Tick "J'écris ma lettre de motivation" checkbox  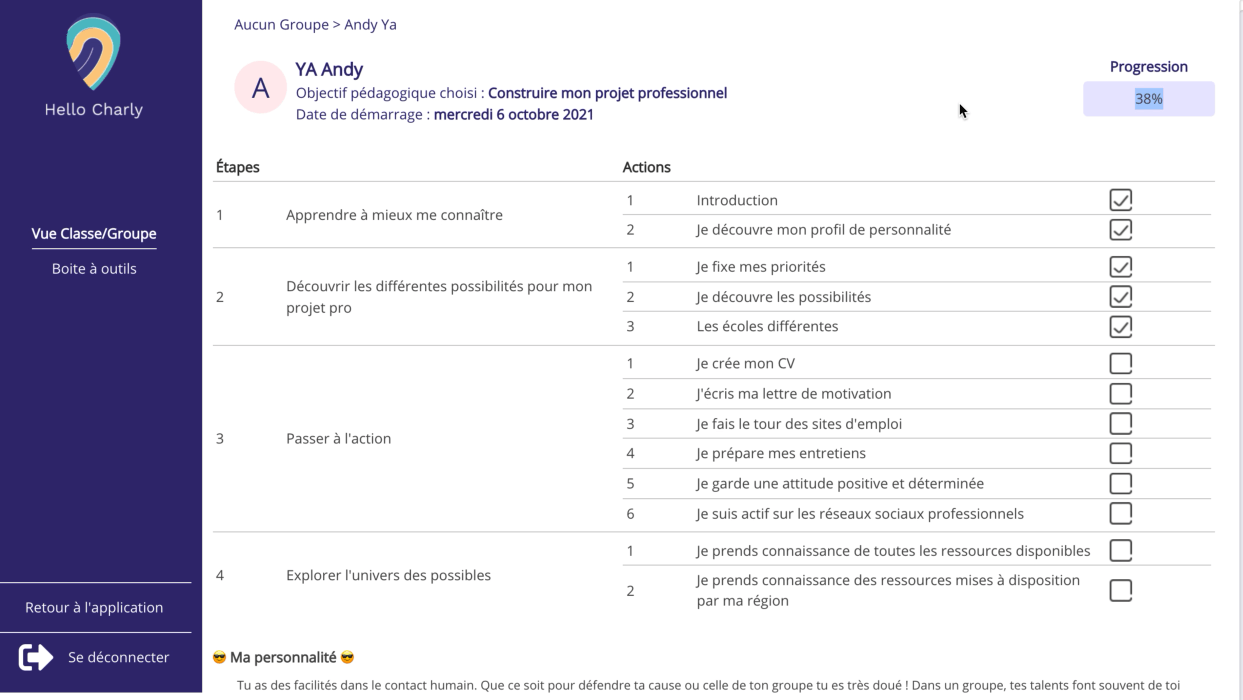click(1120, 393)
